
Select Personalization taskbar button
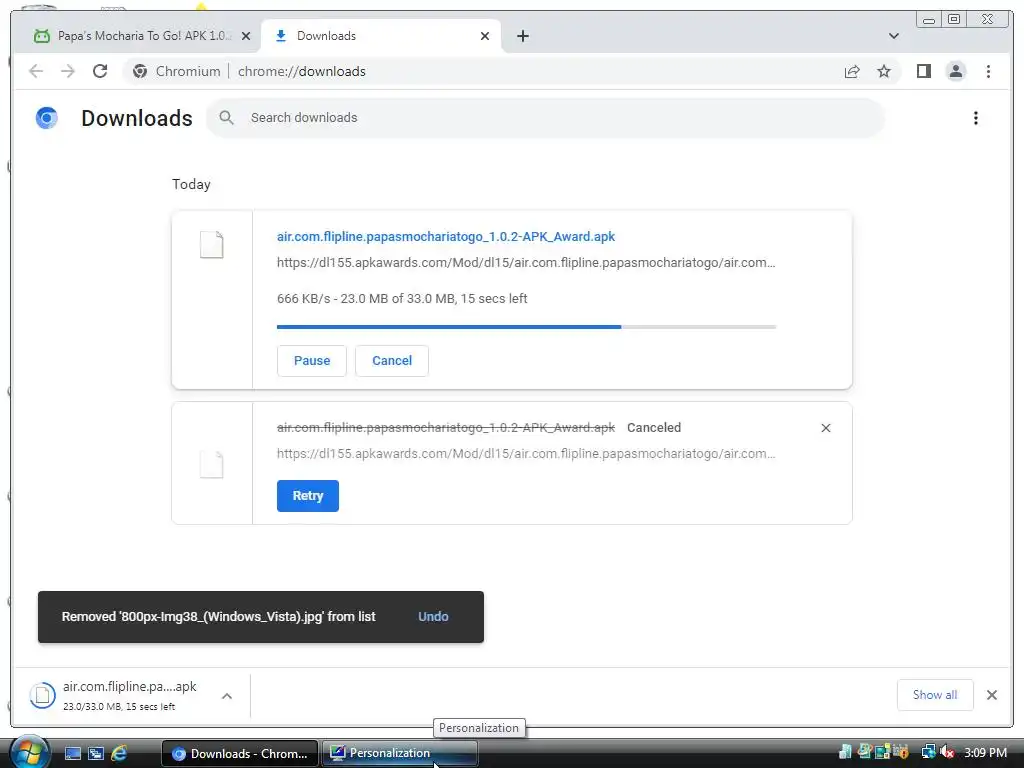click(400, 753)
